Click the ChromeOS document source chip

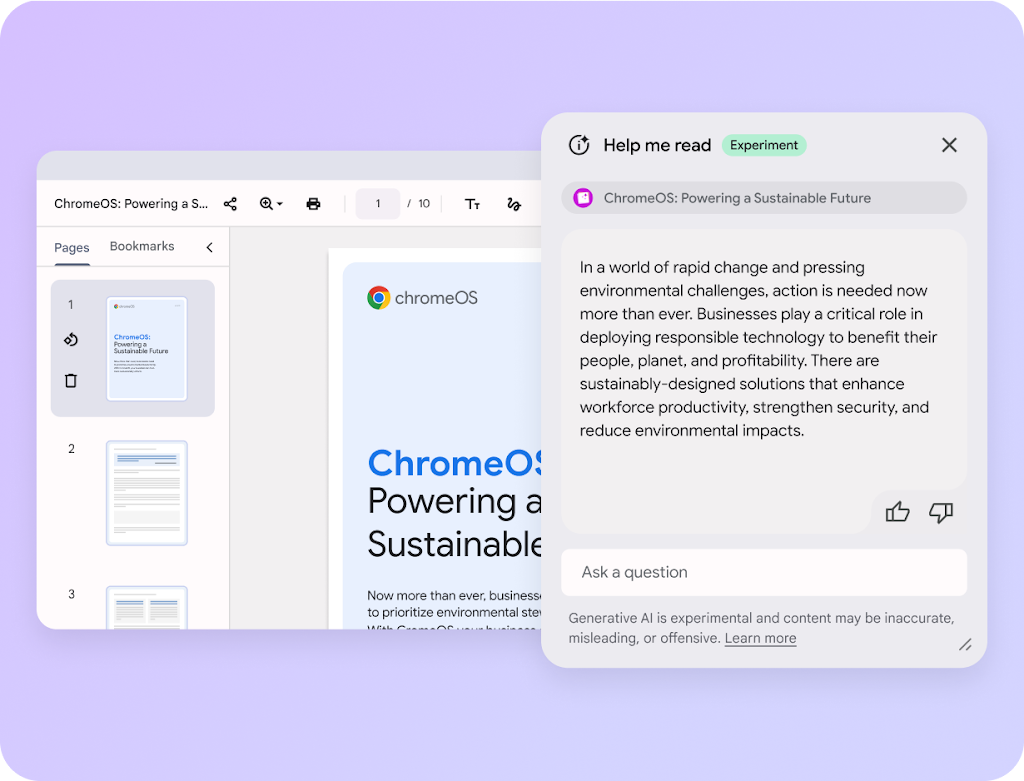[x=764, y=198]
